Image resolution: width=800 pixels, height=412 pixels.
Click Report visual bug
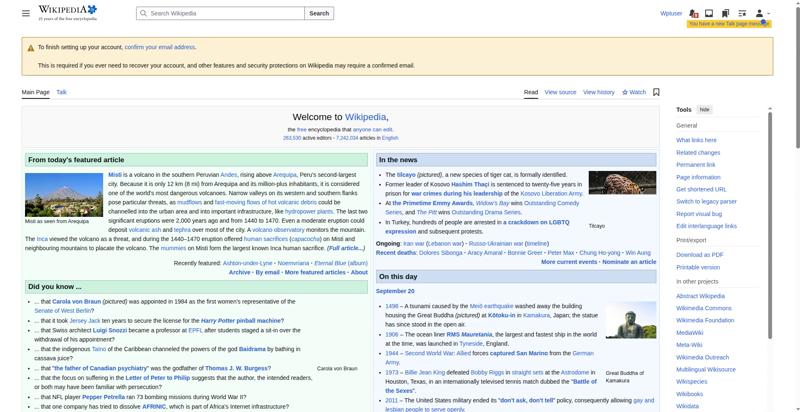(x=699, y=214)
